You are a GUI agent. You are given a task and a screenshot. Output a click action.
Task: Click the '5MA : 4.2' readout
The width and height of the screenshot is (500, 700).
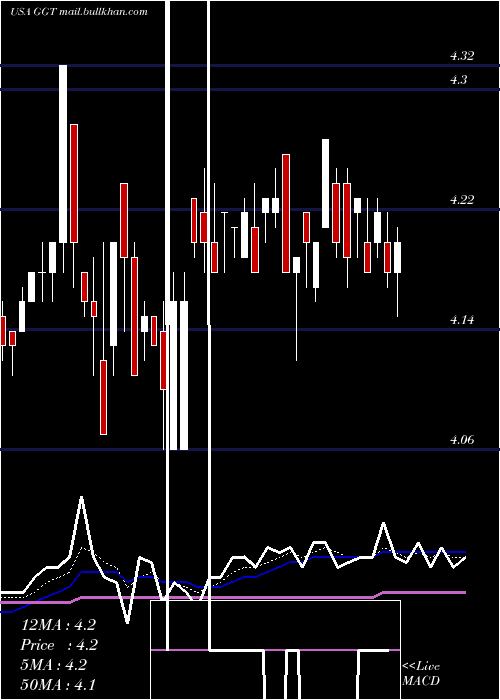click(53, 665)
